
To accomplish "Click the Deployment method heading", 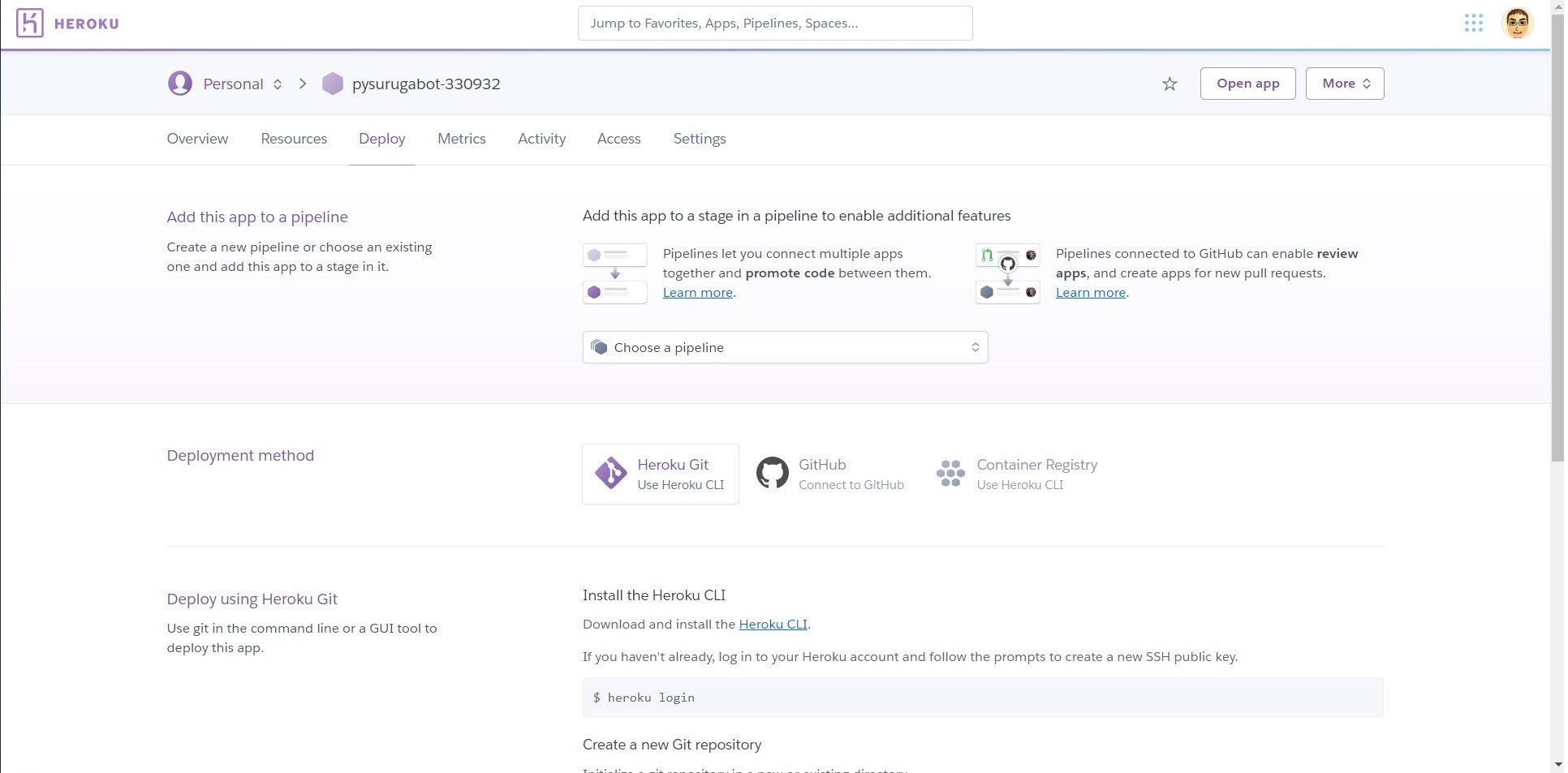I will pyautogui.click(x=240, y=455).
